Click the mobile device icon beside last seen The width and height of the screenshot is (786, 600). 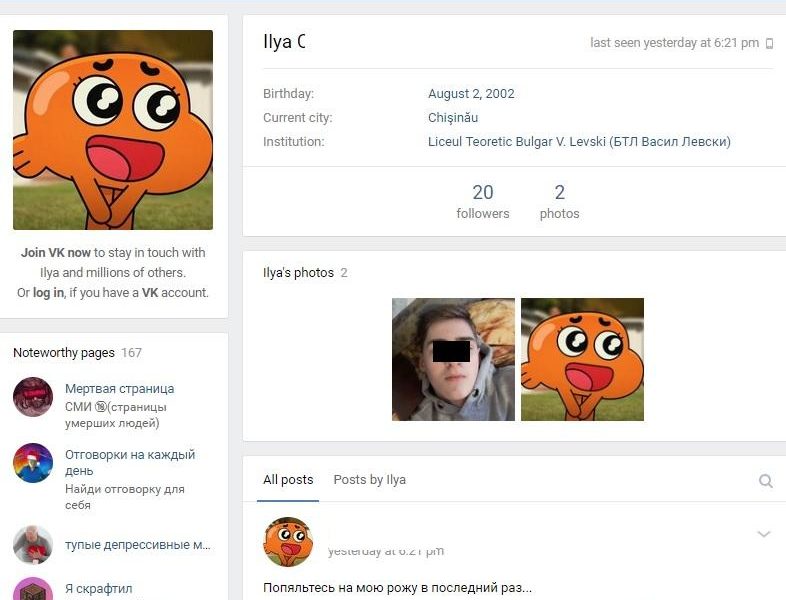(x=769, y=44)
